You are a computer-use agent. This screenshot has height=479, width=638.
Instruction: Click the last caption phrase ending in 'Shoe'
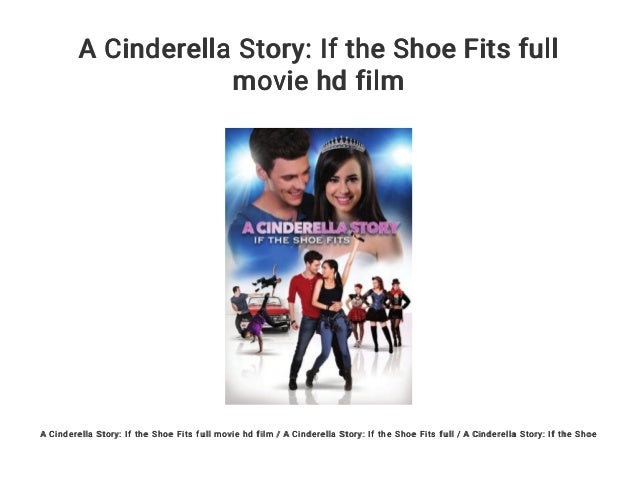[530, 434]
